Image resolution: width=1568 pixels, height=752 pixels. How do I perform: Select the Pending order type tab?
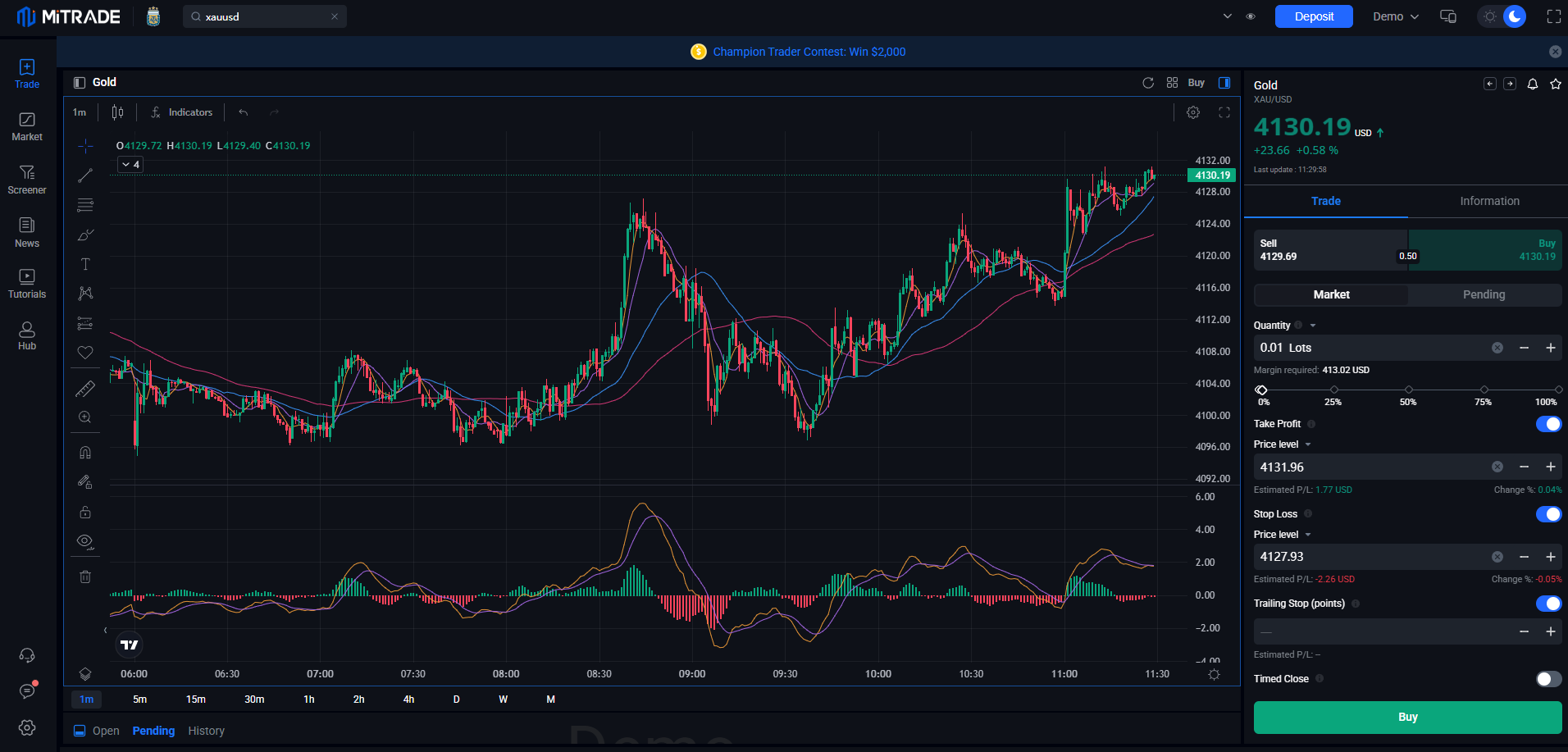(x=1484, y=294)
